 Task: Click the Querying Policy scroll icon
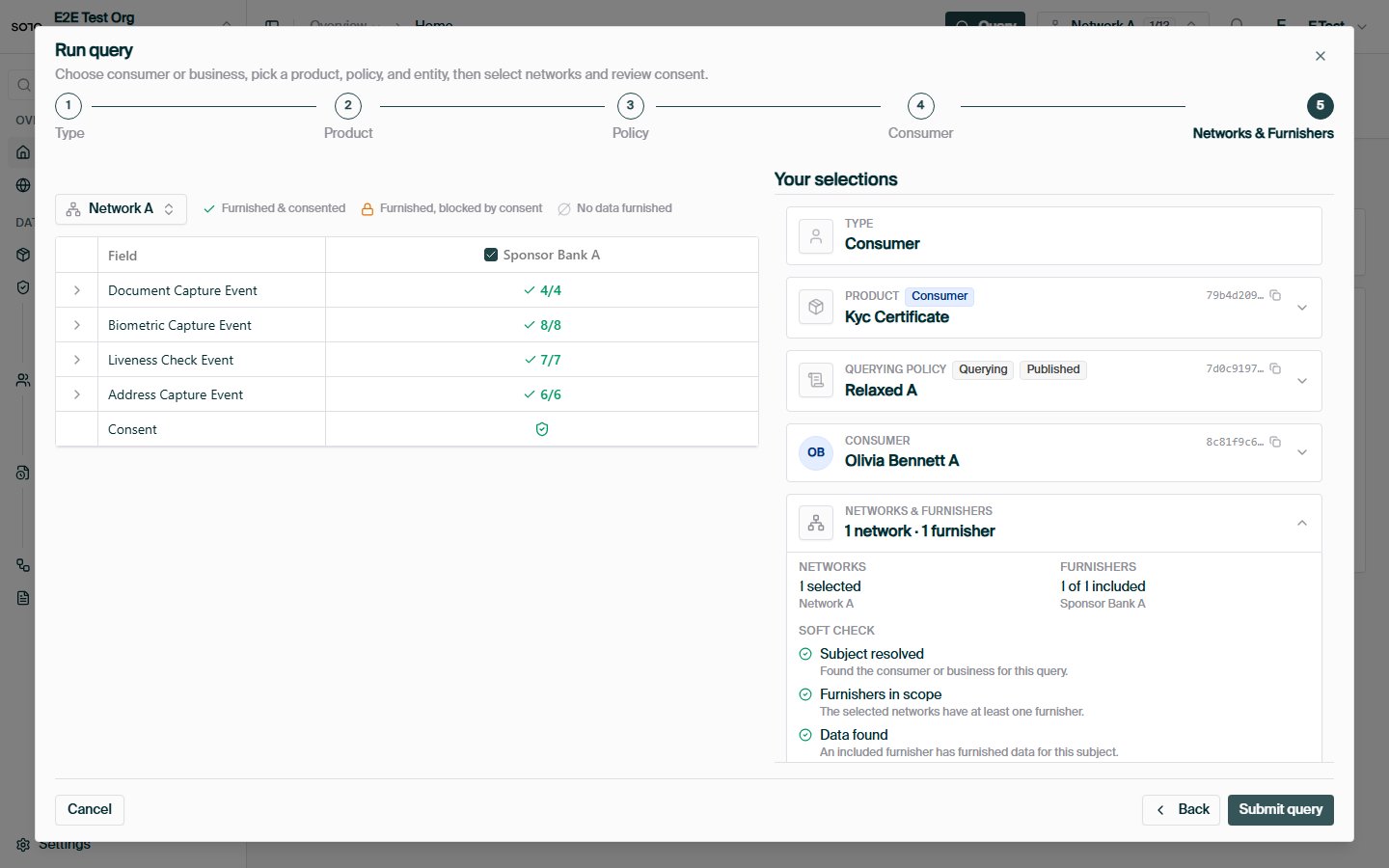point(816,380)
